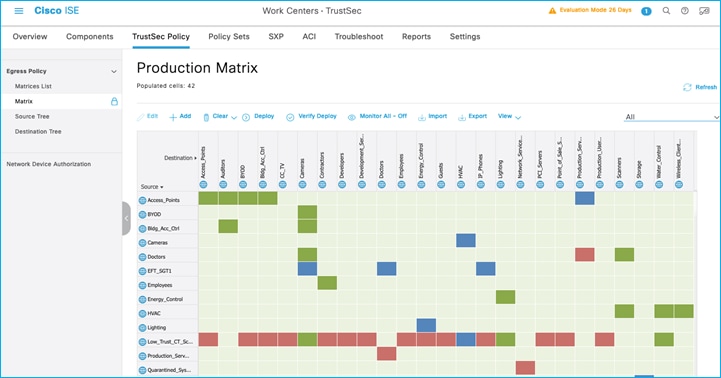Open the Clear dropdown
Image resolution: width=721 pixels, height=378 pixels.
click(220, 116)
